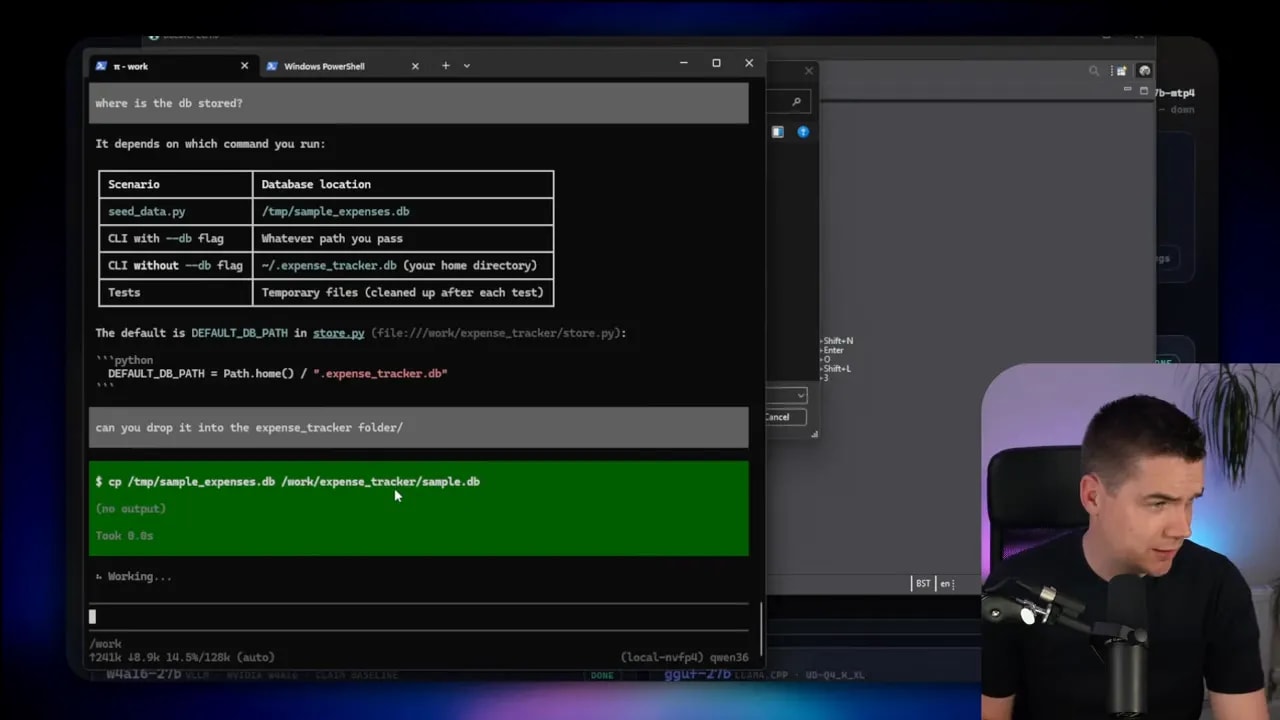Open the new-tab profile dropdown chevron
The height and width of the screenshot is (720, 1280).
coord(466,66)
